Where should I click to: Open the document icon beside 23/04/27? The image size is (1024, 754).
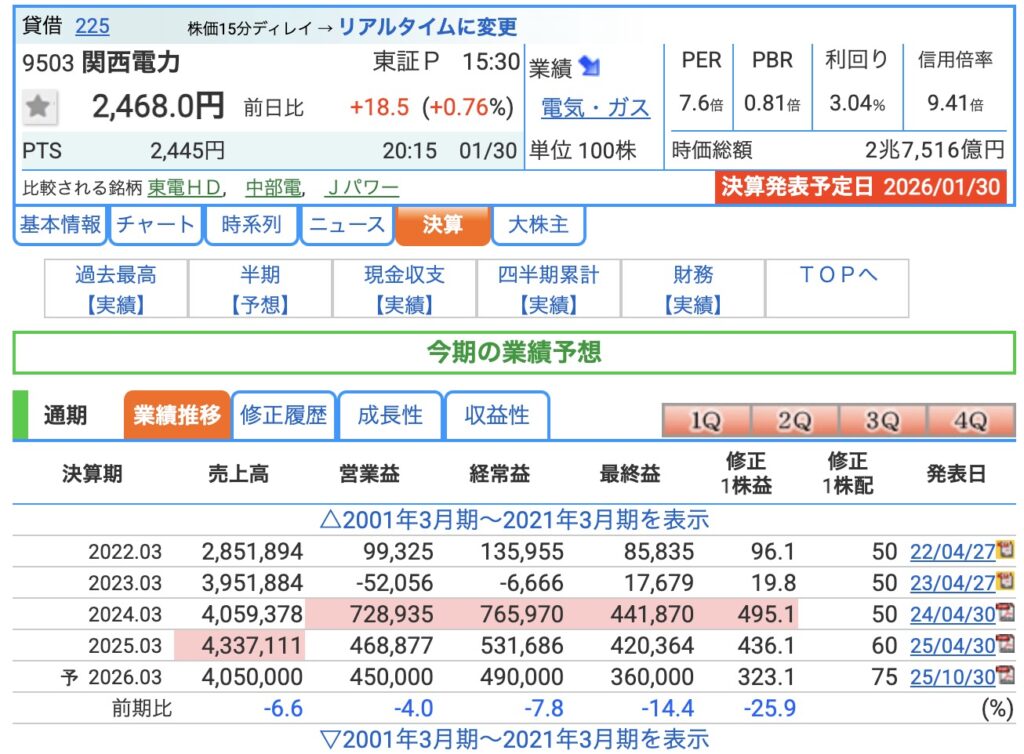(1006, 582)
